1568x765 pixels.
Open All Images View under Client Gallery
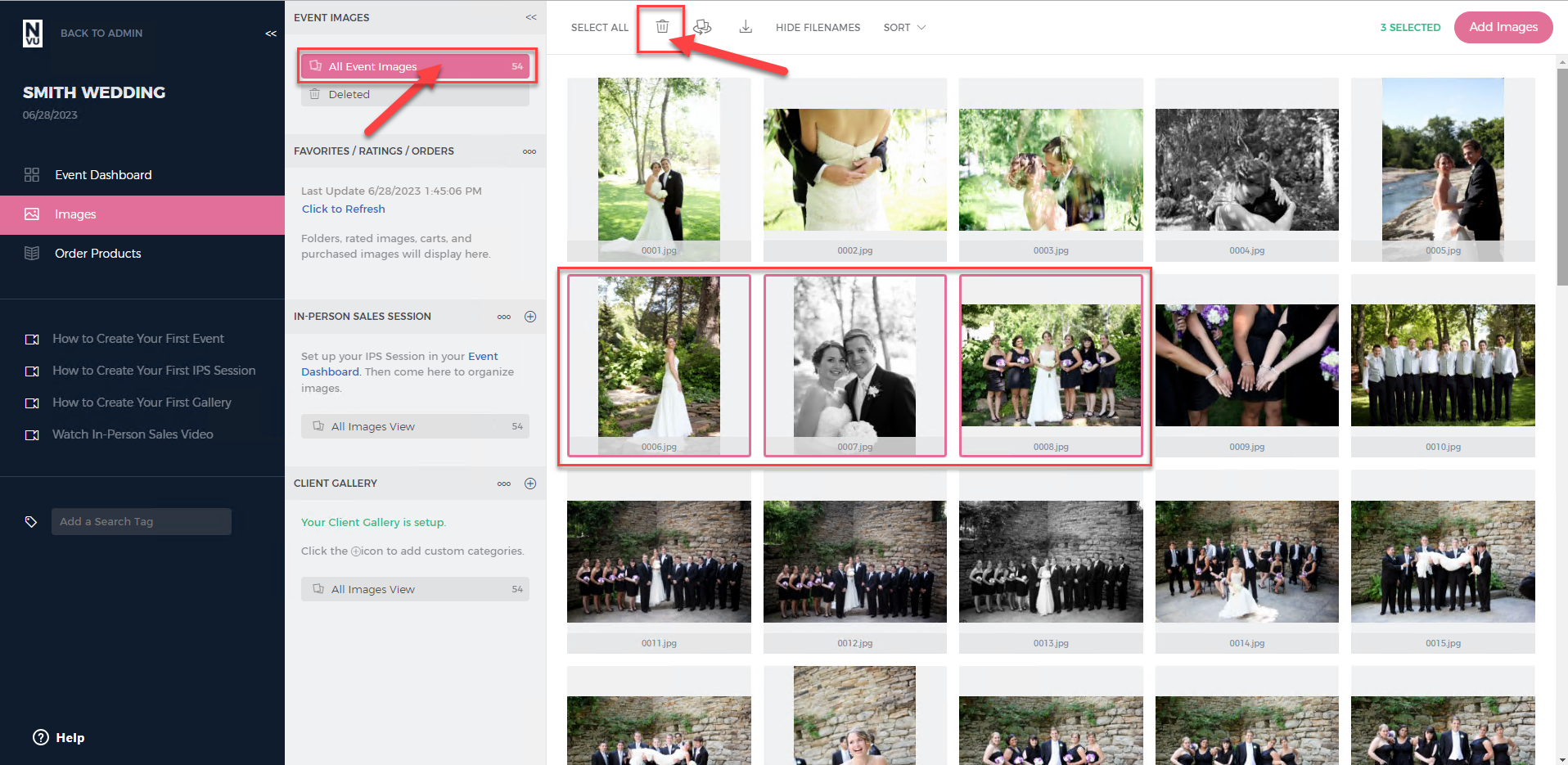click(x=416, y=589)
